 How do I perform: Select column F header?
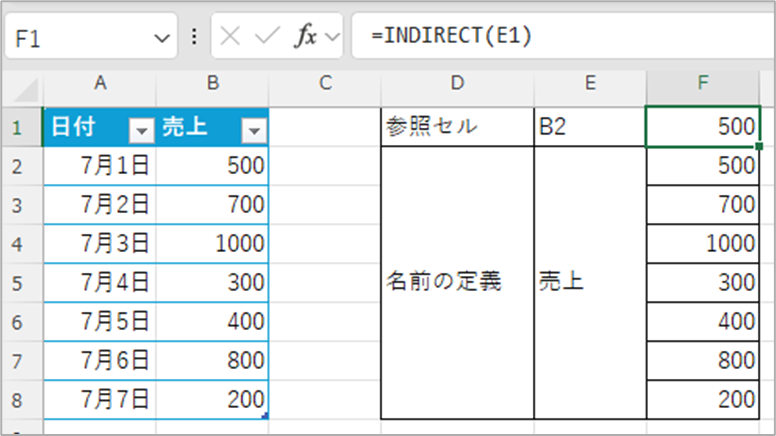click(703, 85)
